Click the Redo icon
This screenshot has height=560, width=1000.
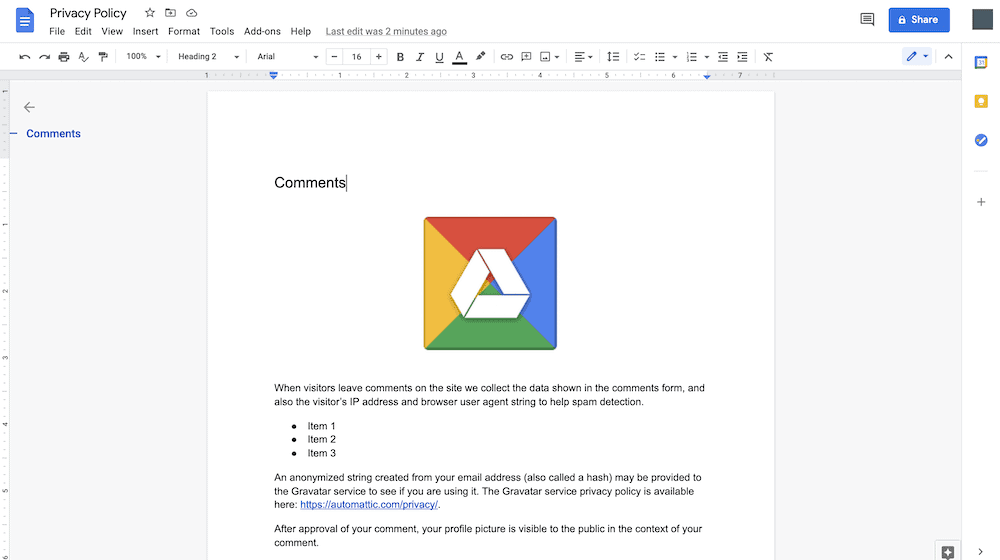pyautogui.click(x=44, y=57)
